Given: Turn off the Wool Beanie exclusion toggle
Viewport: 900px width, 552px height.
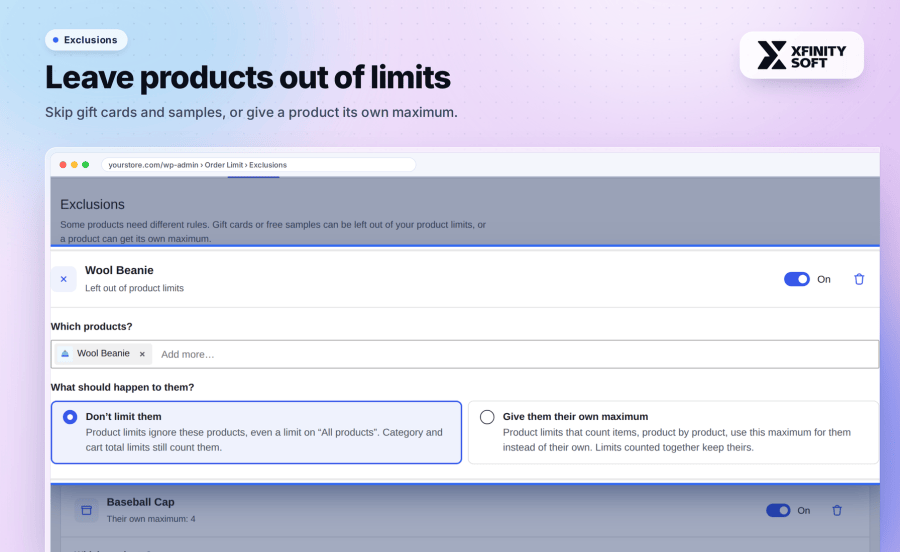Looking at the screenshot, I should point(797,279).
